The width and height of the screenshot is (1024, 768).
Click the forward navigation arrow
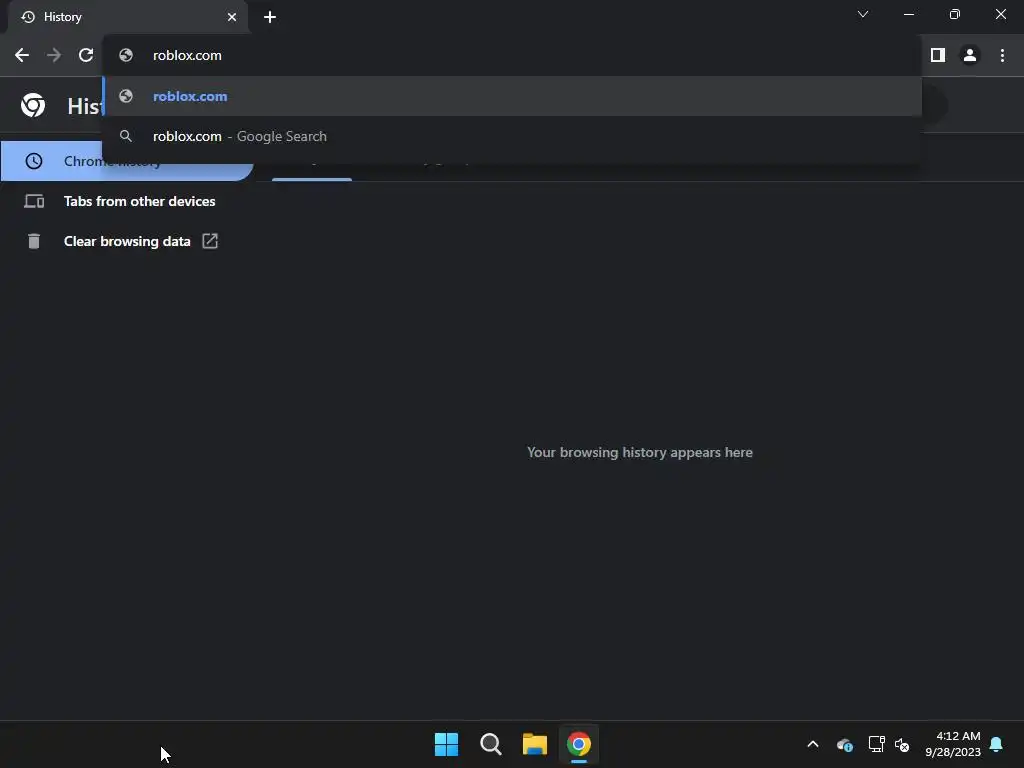pyautogui.click(x=54, y=56)
